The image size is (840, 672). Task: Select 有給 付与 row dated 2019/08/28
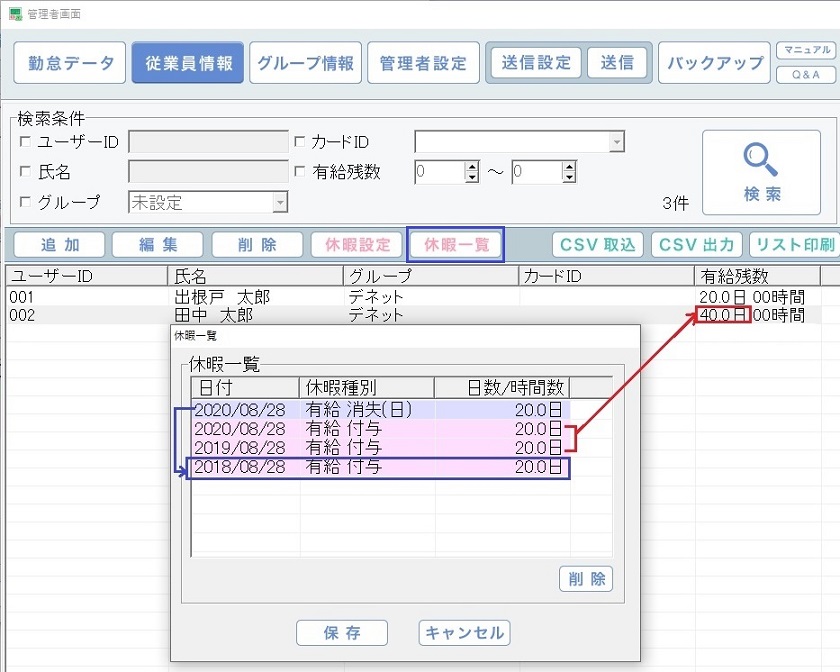click(381, 447)
